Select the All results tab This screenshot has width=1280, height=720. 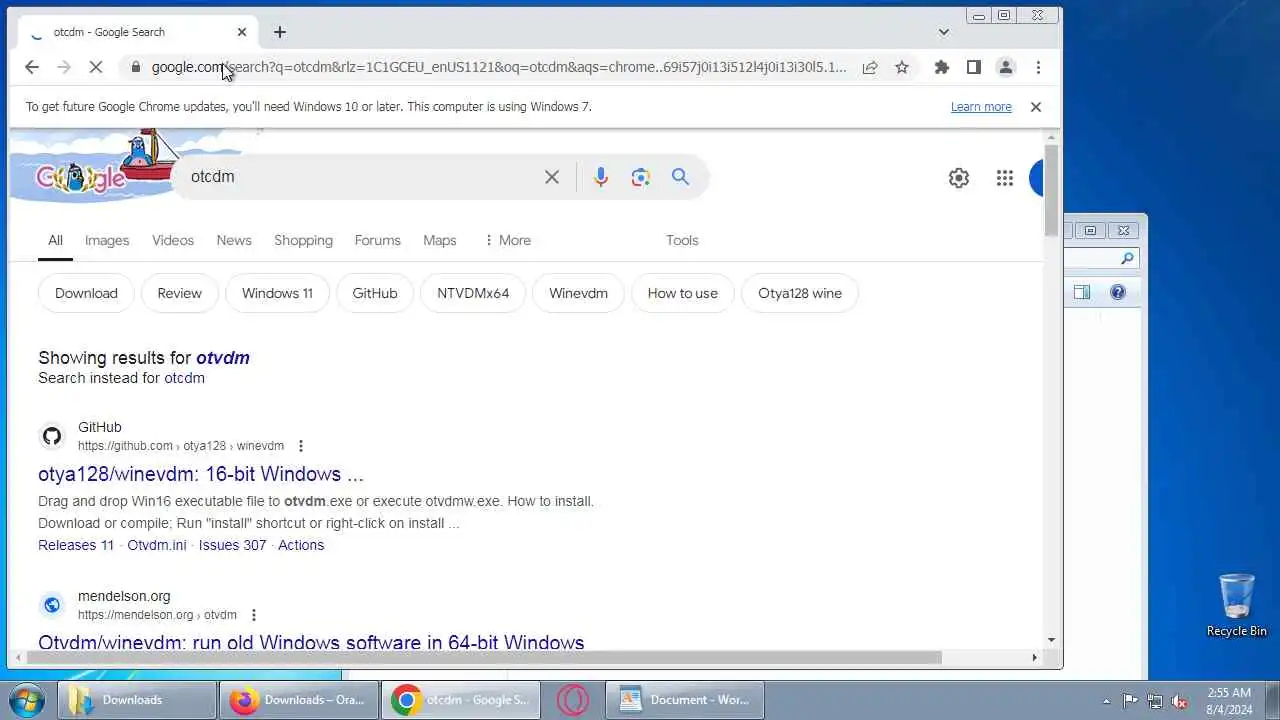coord(55,240)
